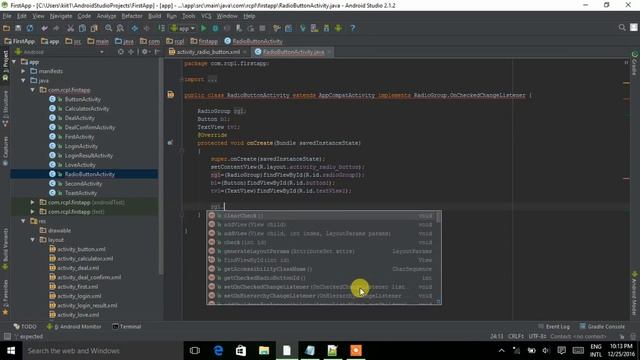Open the Build menu

154,16
